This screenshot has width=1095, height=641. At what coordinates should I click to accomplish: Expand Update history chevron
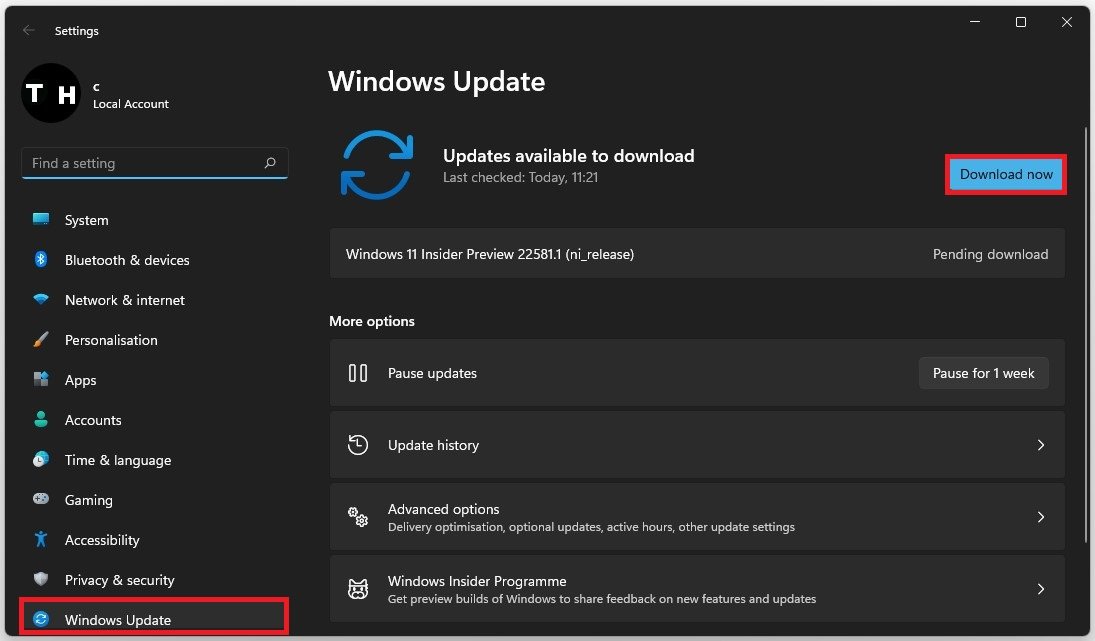point(1041,445)
